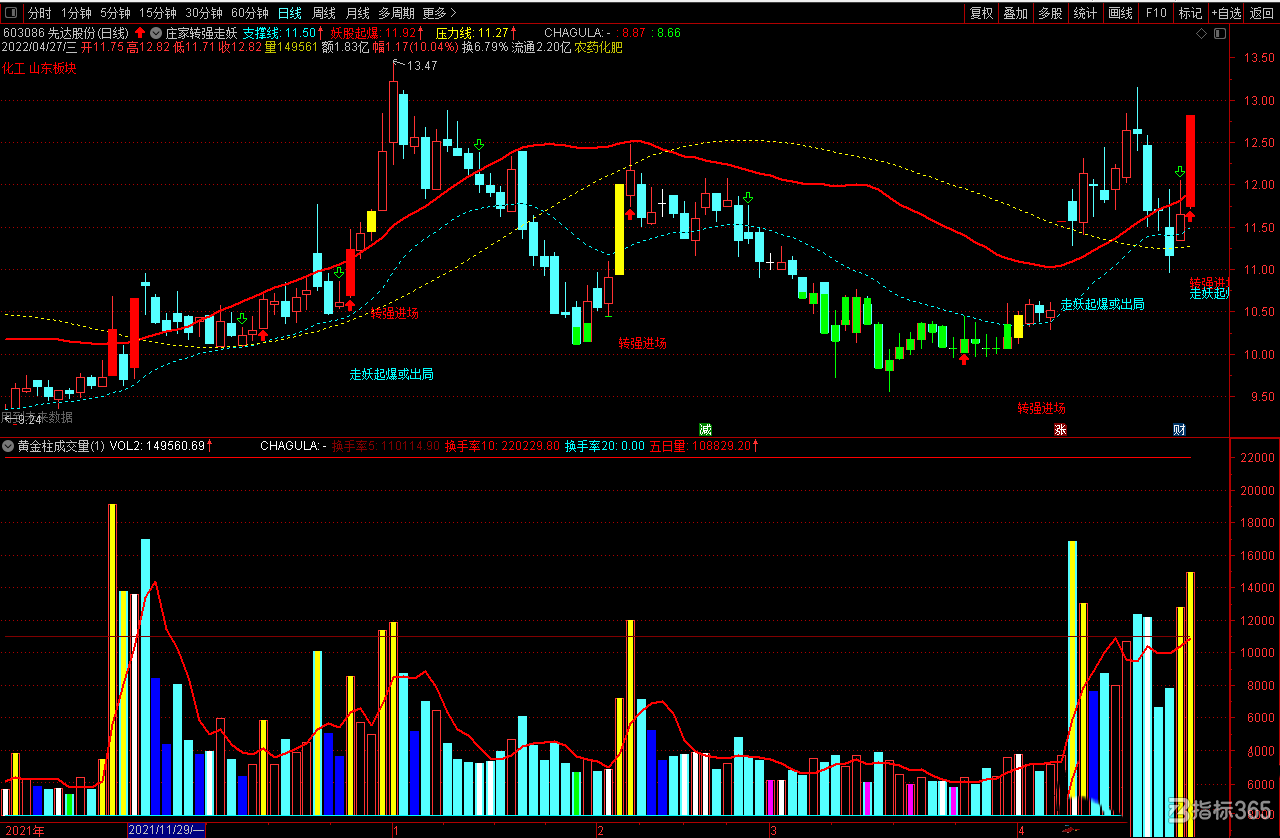Click the 2021/11/29 date marker on timeline

coord(167,830)
